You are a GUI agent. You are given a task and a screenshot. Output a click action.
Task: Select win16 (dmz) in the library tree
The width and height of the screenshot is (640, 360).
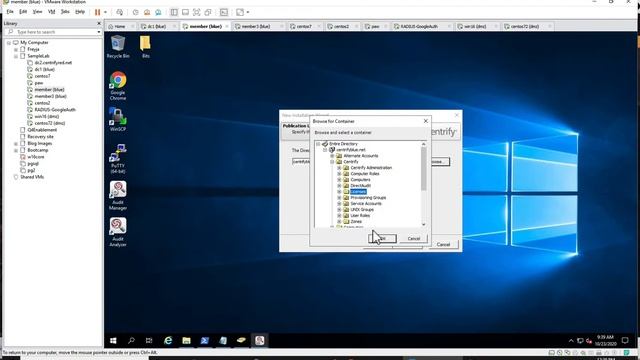pyautogui.click(x=47, y=116)
